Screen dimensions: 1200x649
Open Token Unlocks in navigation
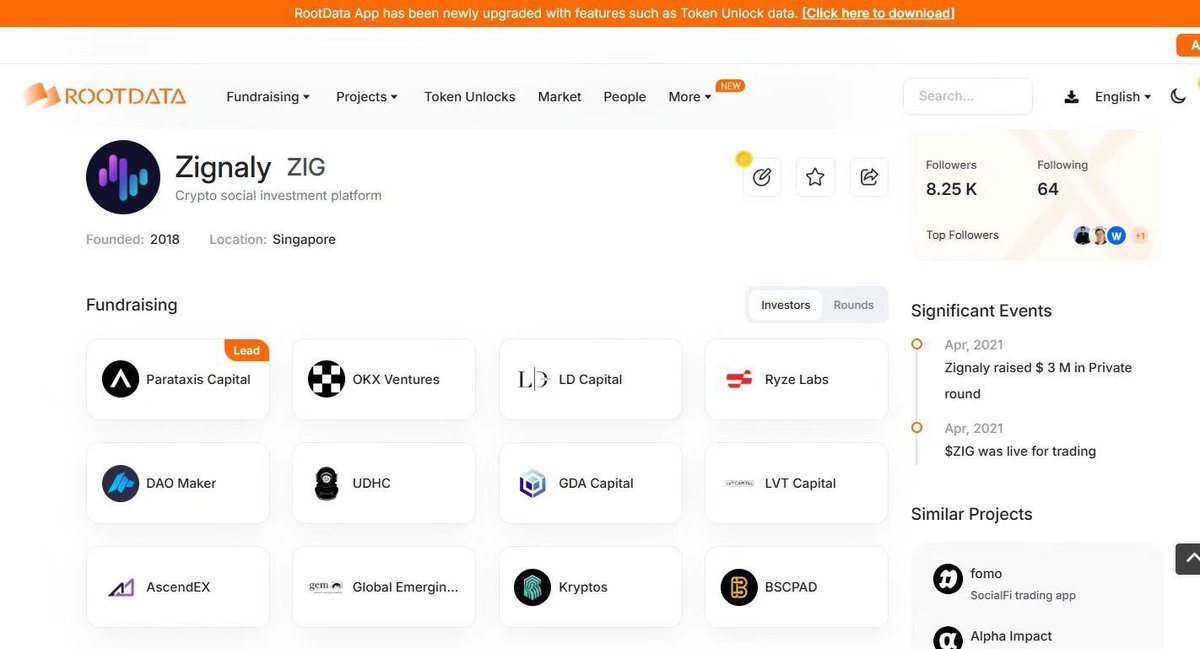click(x=470, y=97)
